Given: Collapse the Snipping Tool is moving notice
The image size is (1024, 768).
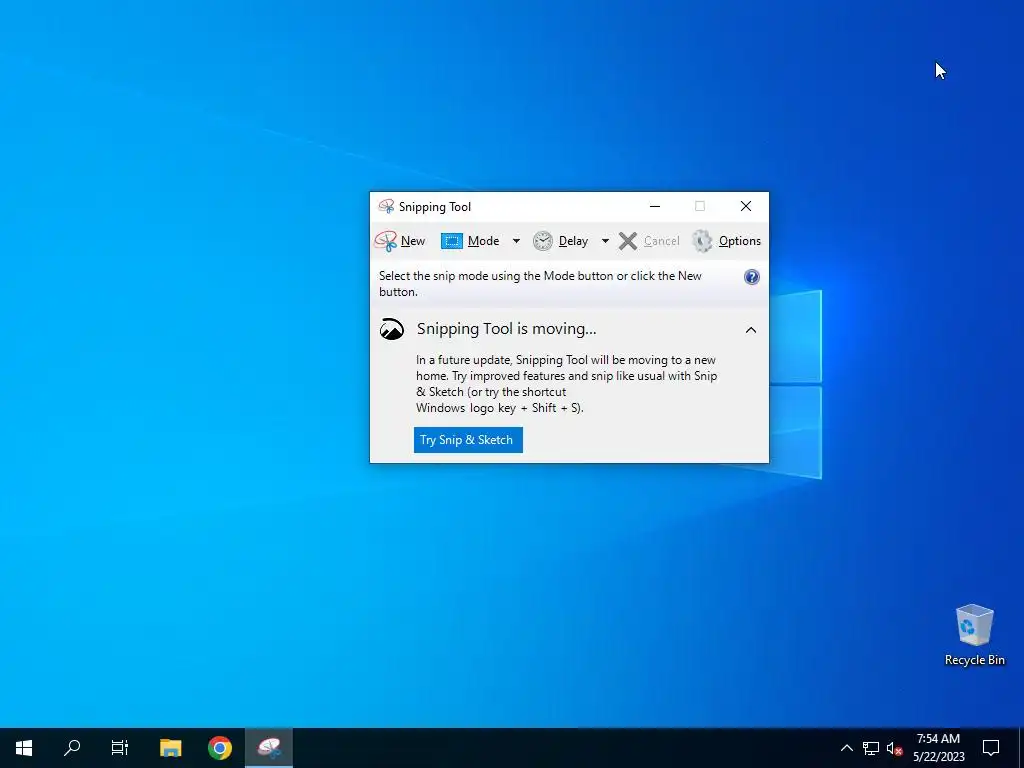Looking at the screenshot, I should (751, 330).
